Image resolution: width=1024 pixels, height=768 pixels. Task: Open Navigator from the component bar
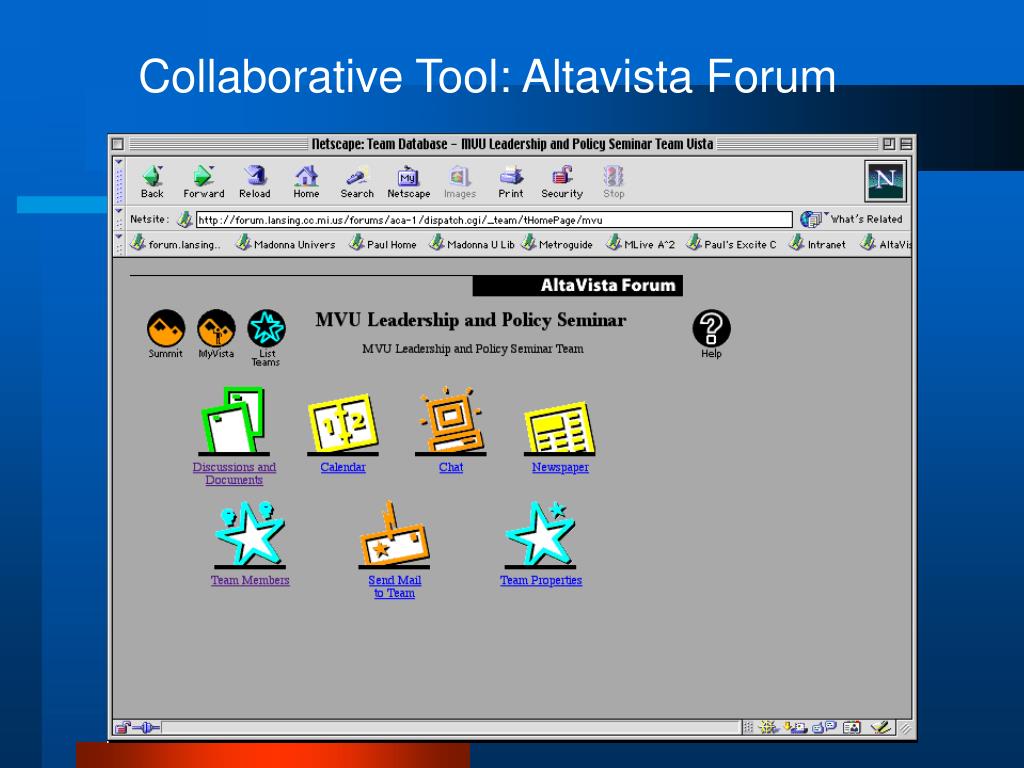click(x=768, y=728)
